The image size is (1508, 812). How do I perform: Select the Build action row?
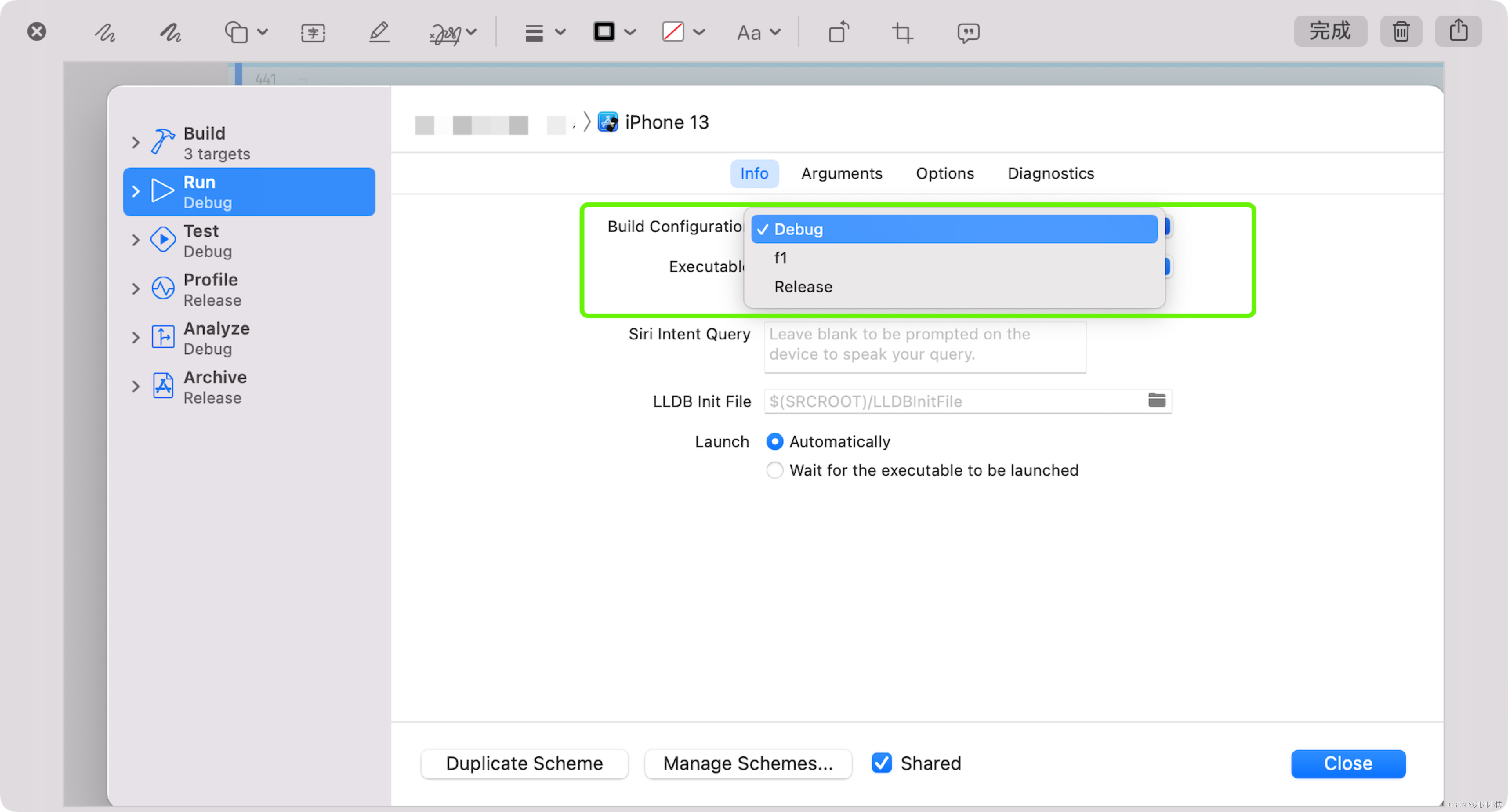249,143
